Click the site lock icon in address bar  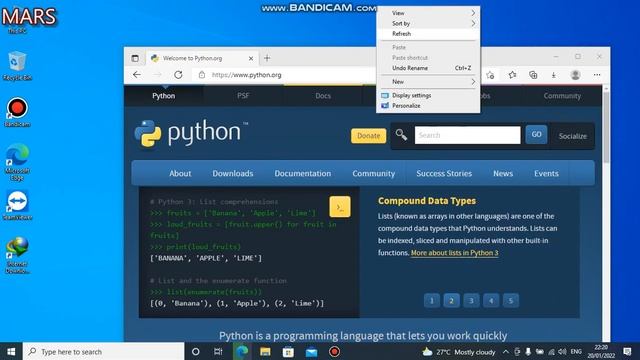pyautogui.click(x=202, y=75)
